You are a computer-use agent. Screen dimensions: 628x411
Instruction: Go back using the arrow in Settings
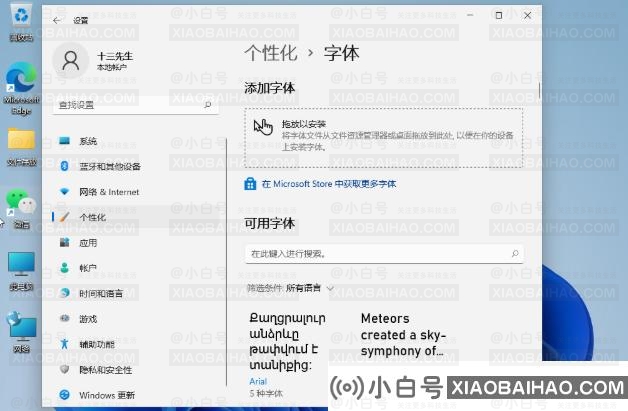pyautogui.click(x=56, y=20)
